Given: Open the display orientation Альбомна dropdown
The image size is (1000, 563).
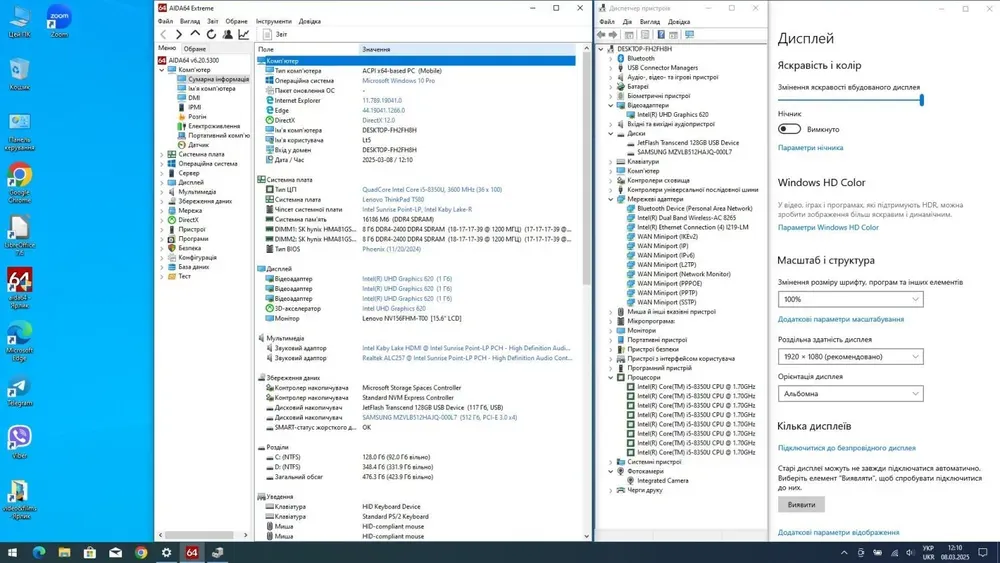Looking at the screenshot, I should pos(850,394).
